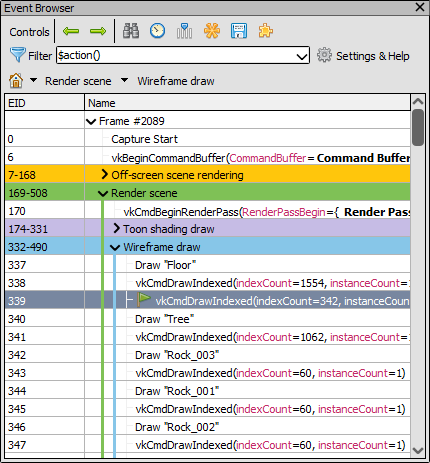Close the Event Browser panel
Screen dimensions: 430x463
pyautogui.click(x=420, y=7)
